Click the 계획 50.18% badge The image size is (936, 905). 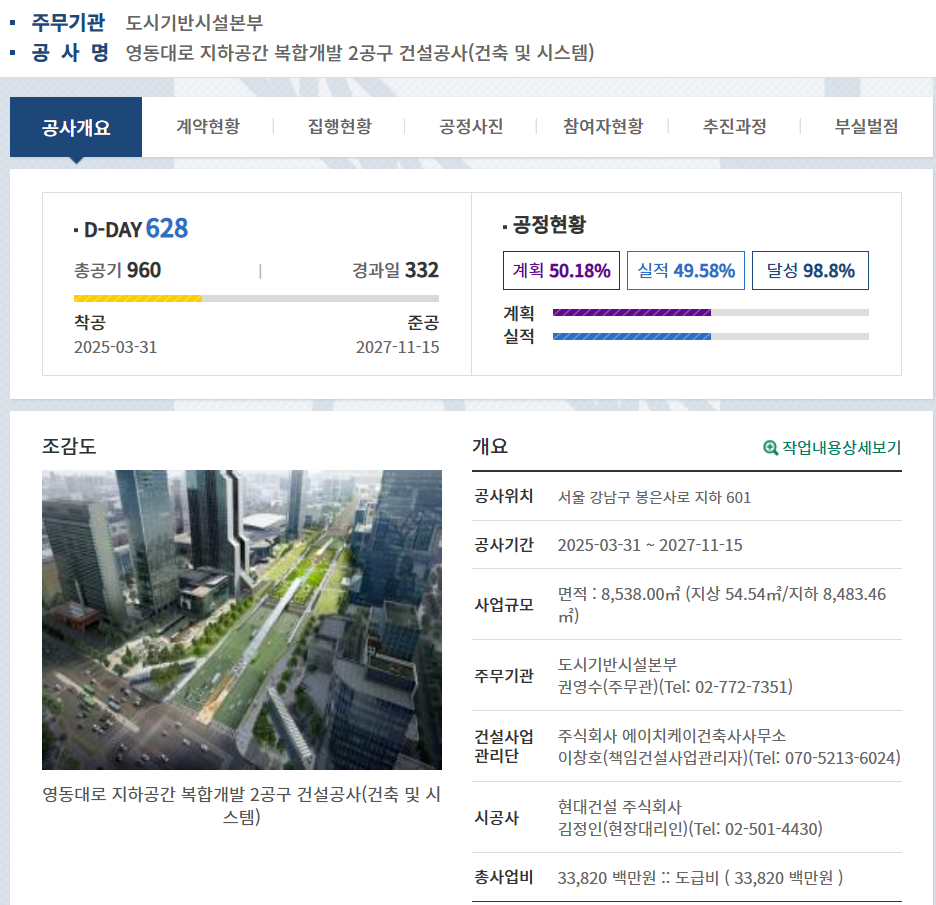[x=561, y=270]
